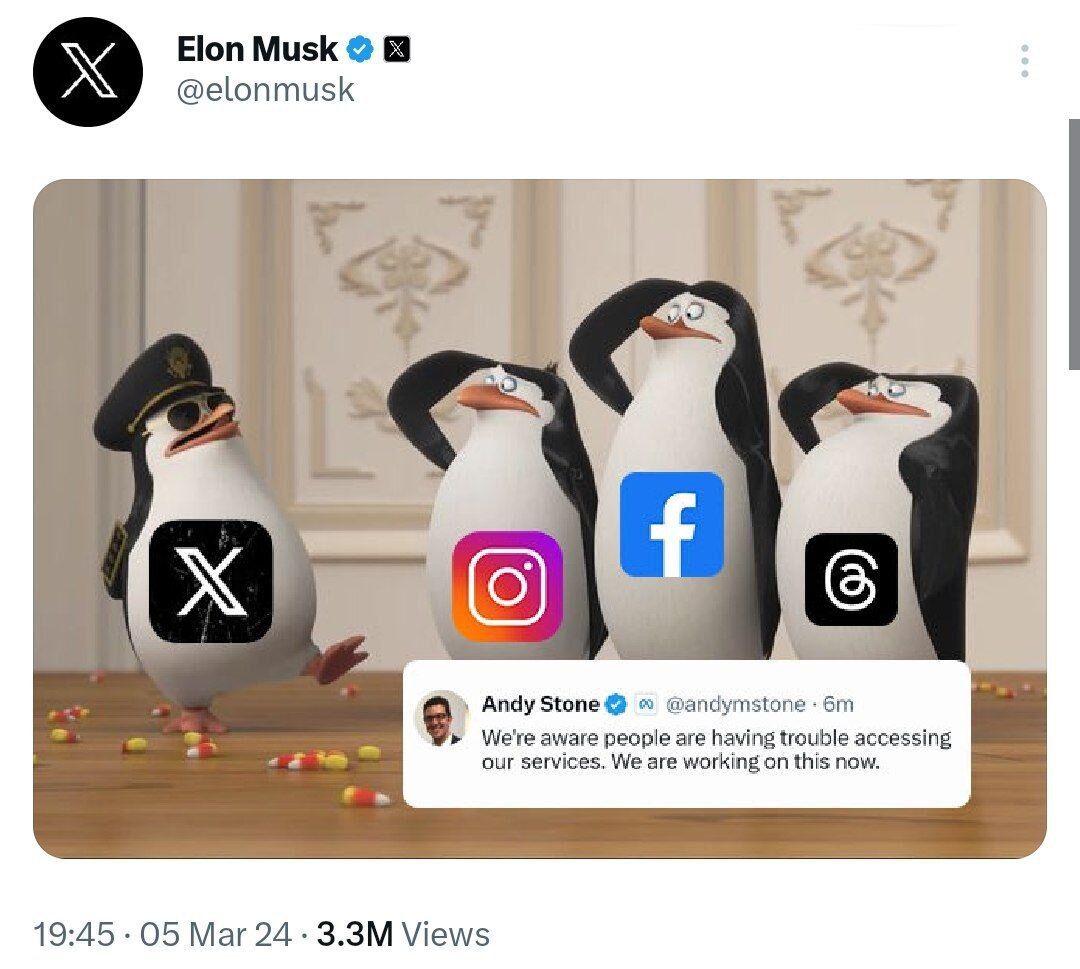
Task: Click the X affiliate badge next to name
Action: [x=397, y=48]
